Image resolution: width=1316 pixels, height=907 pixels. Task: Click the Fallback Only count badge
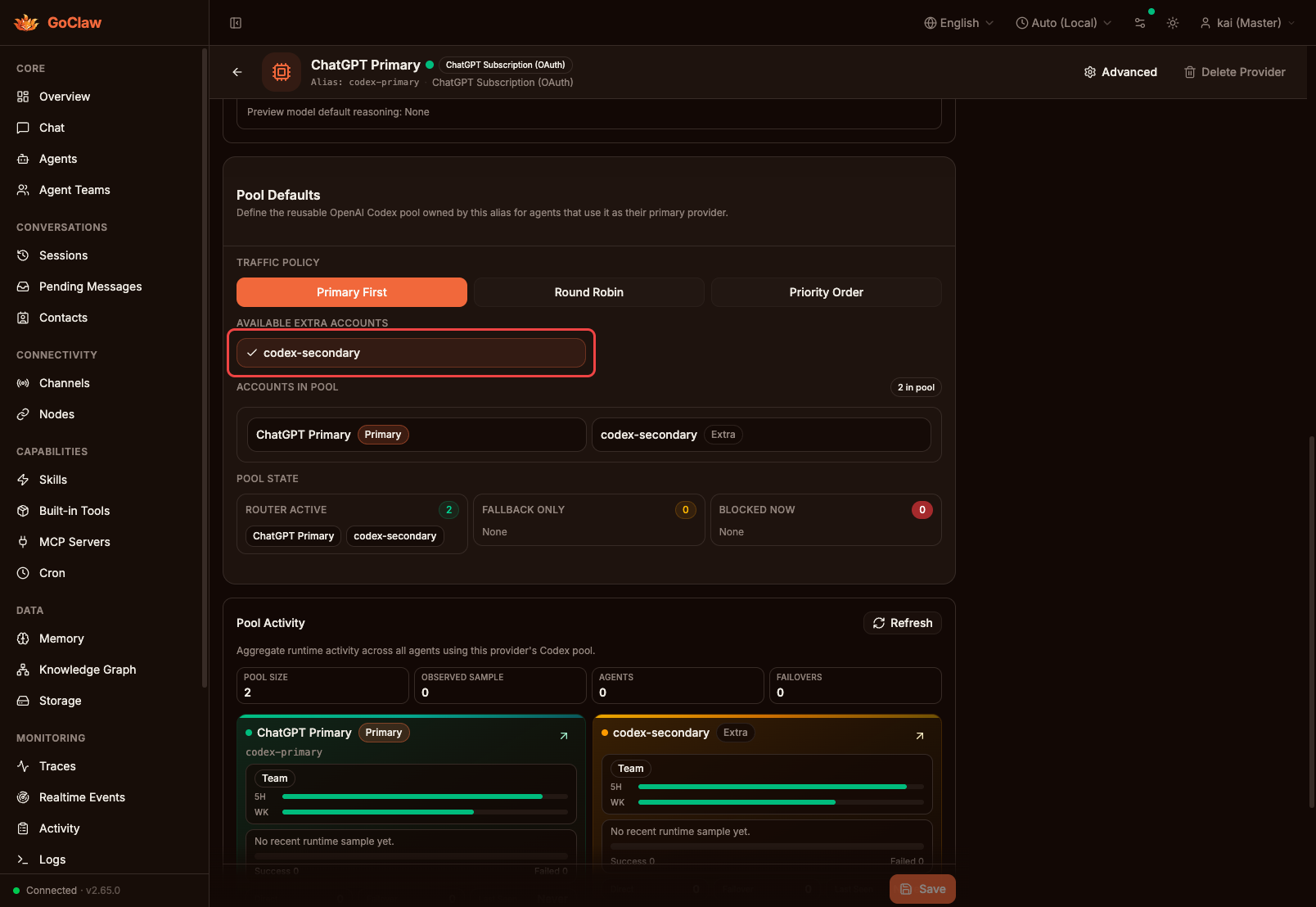(686, 510)
